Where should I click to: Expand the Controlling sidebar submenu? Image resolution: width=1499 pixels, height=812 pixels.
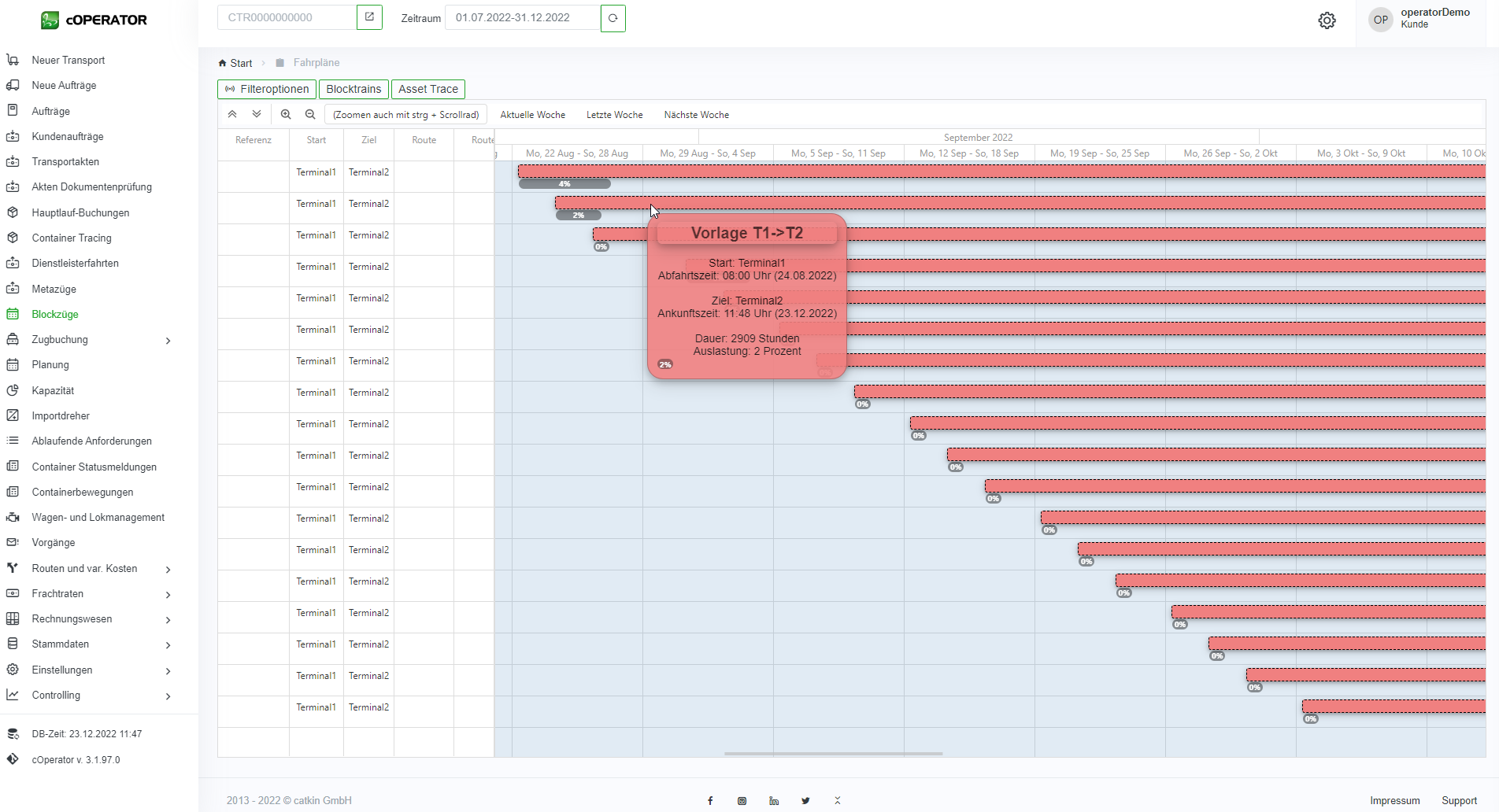[168, 696]
